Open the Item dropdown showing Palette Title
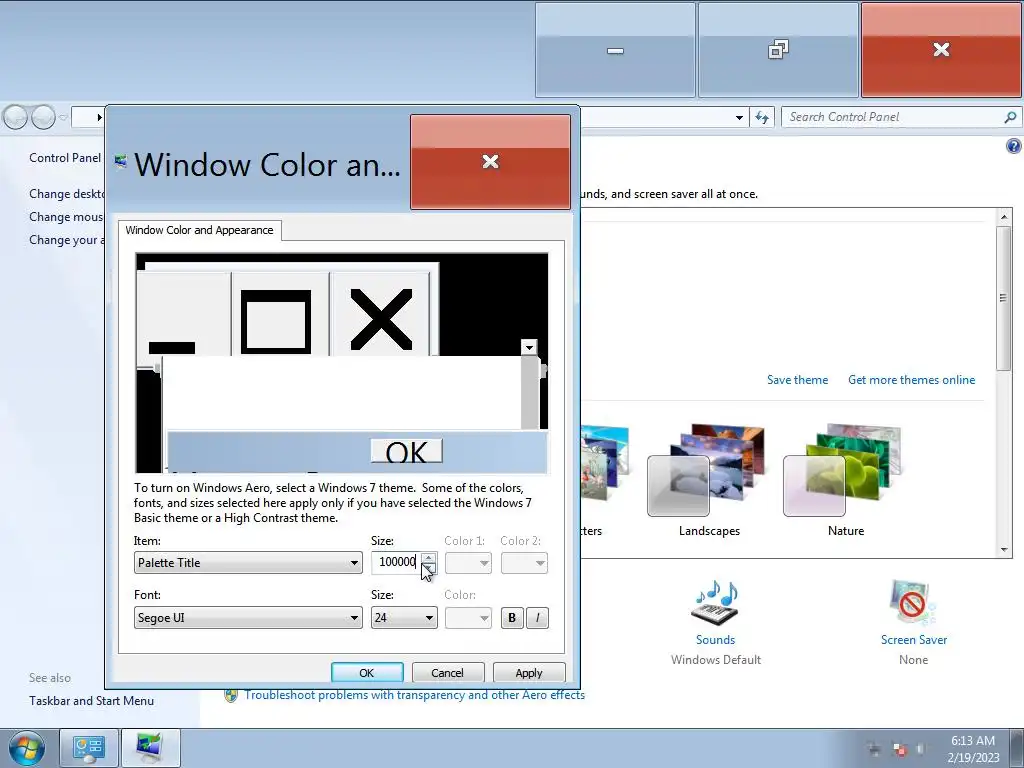The image size is (1024, 768). click(x=248, y=563)
